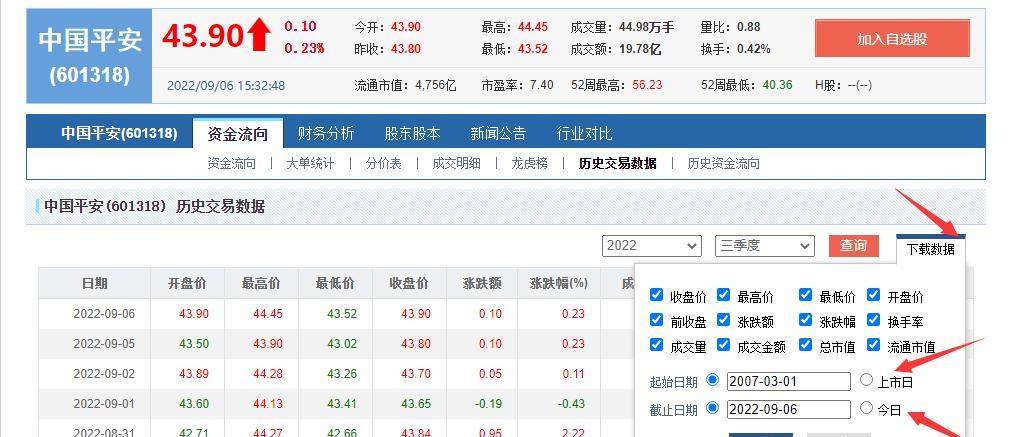
Task: Switch to the 资金流向 main tab
Action: click(x=238, y=134)
